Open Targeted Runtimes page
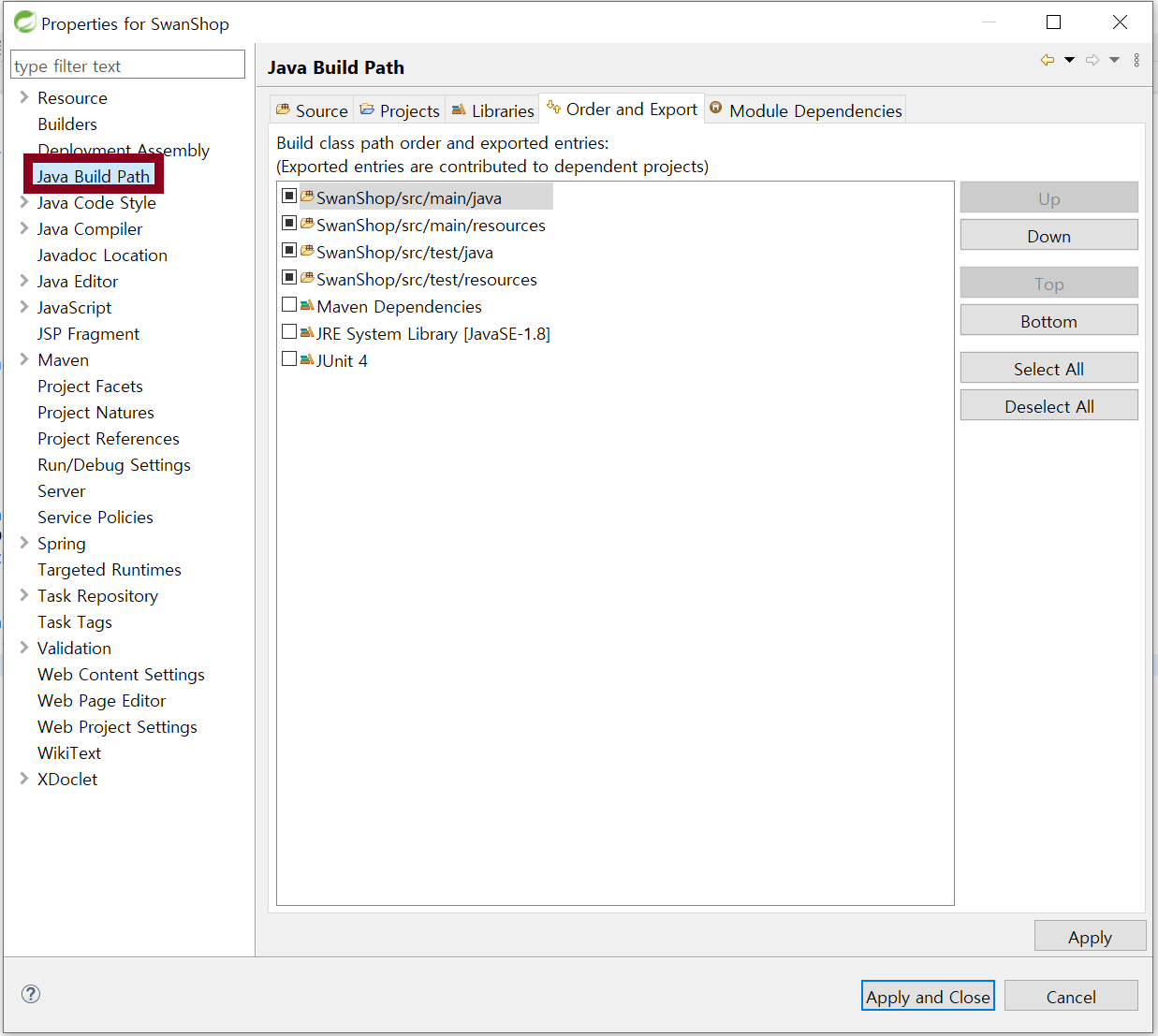 [110, 569]
